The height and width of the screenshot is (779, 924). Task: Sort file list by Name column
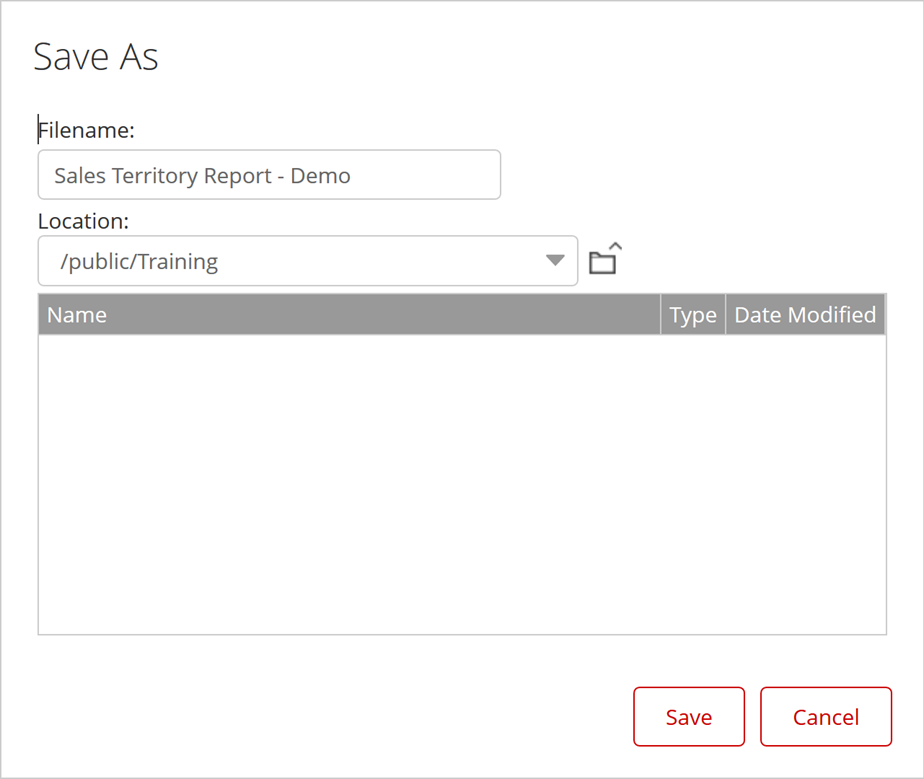(77, 314)
